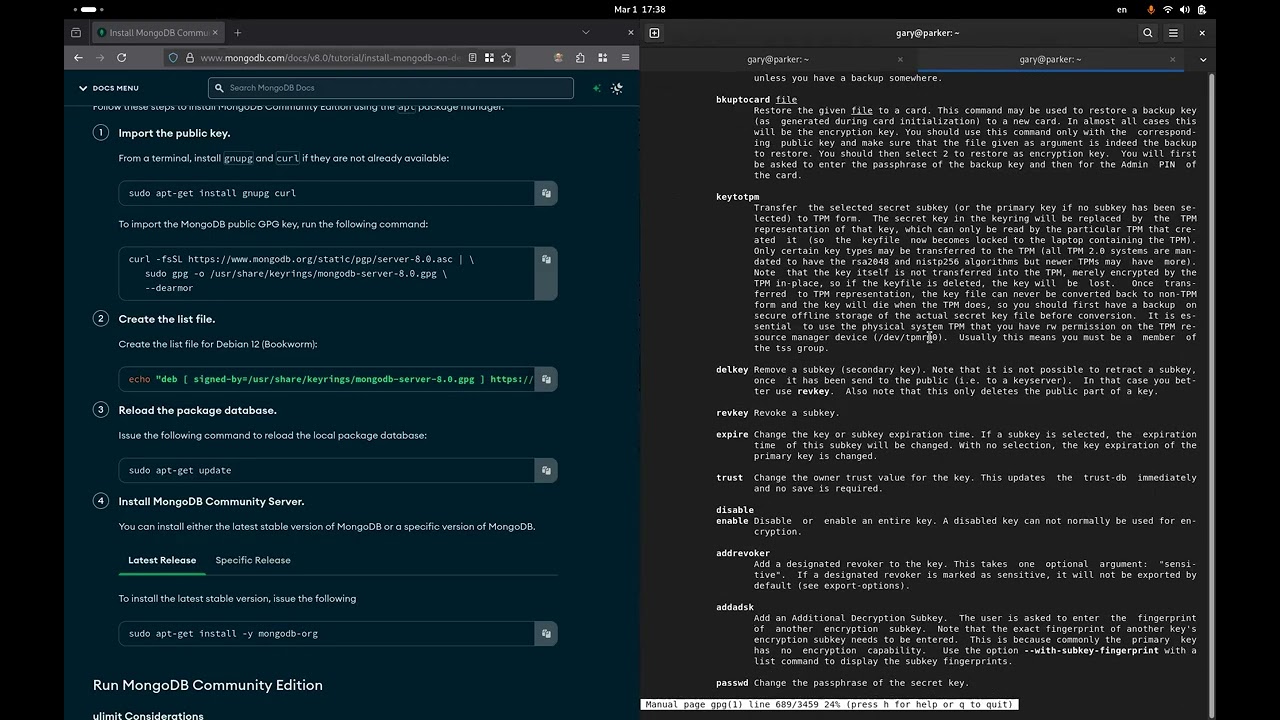This screenshot has width=1280, height=720.
Task: Click the manual page gpg(1) status line
Action: 829,705
